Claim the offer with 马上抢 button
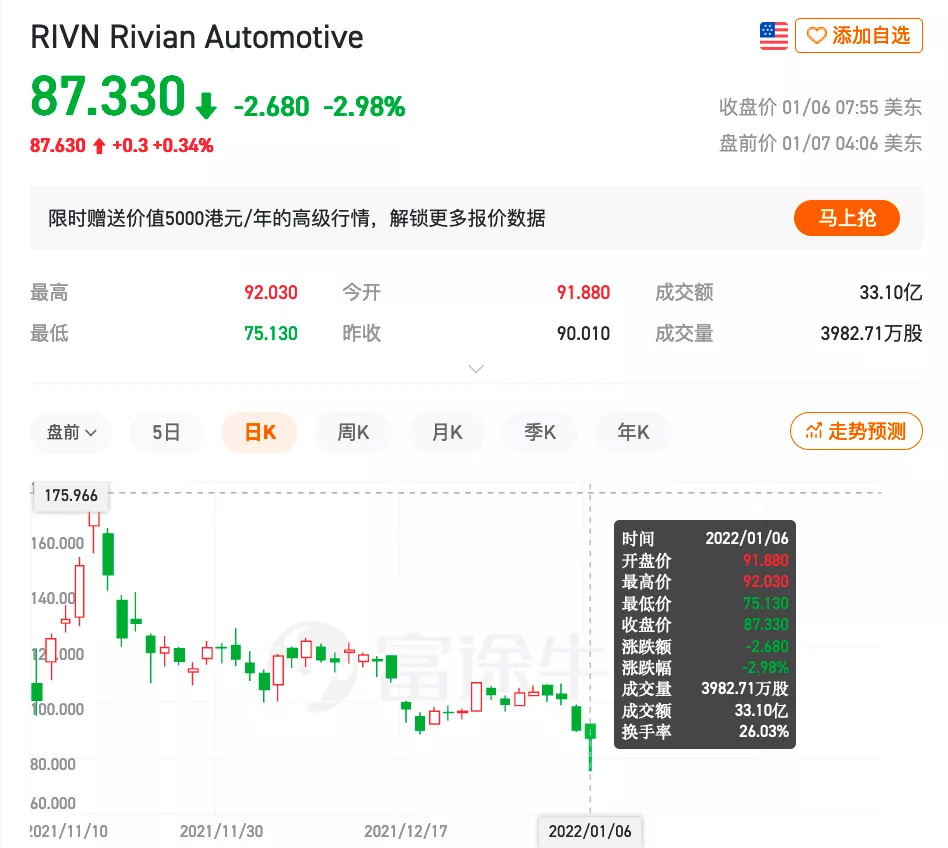 846,218
